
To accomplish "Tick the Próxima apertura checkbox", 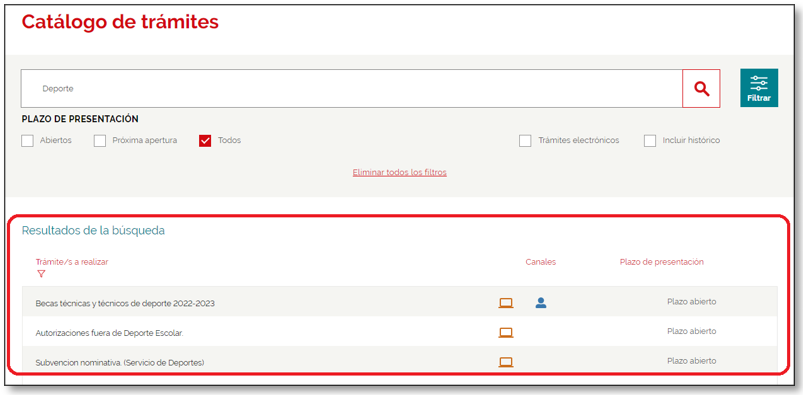I will click(x=100, y=141).
